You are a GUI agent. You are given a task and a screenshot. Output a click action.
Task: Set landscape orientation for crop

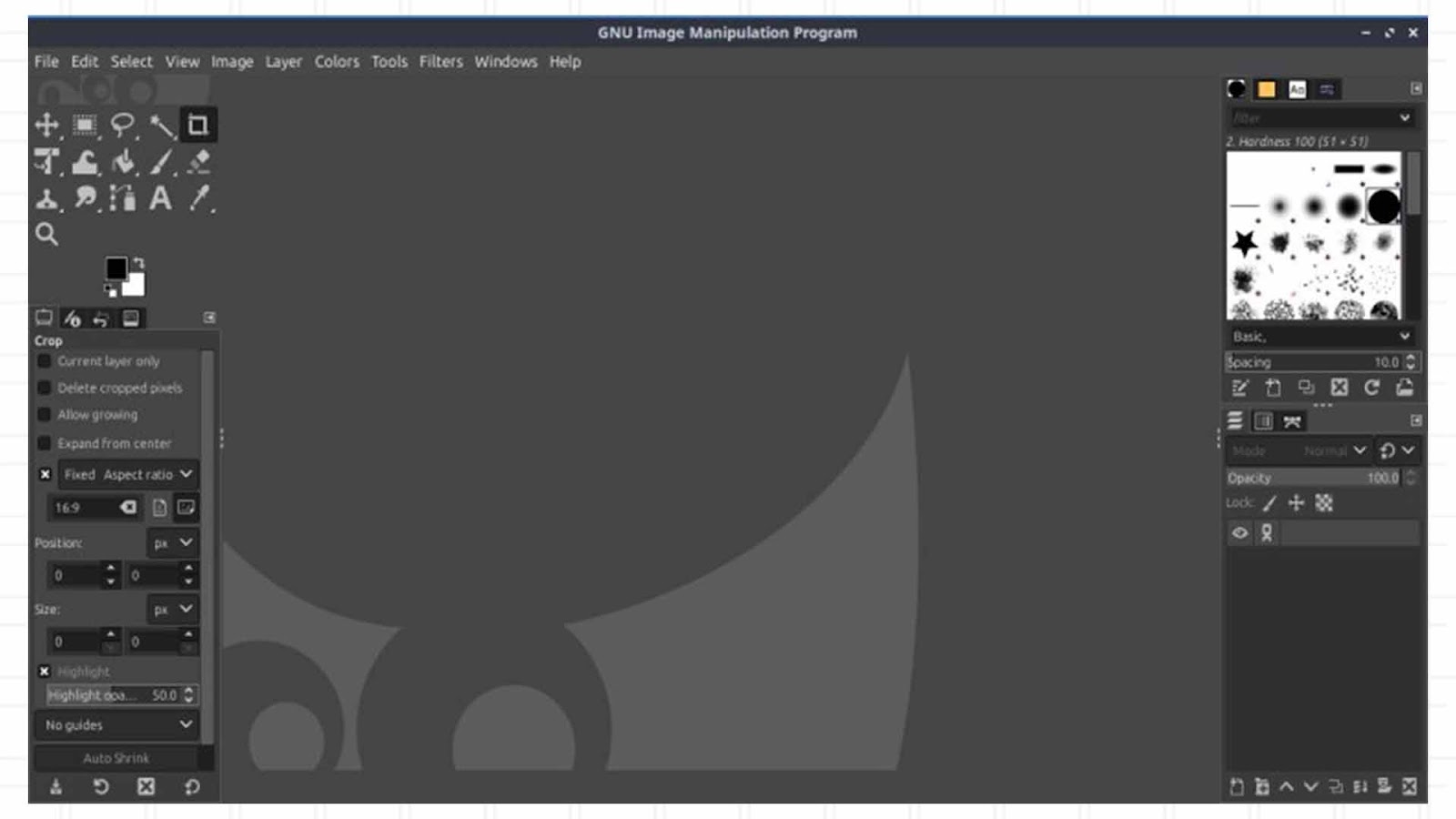[x=186, y=508]
